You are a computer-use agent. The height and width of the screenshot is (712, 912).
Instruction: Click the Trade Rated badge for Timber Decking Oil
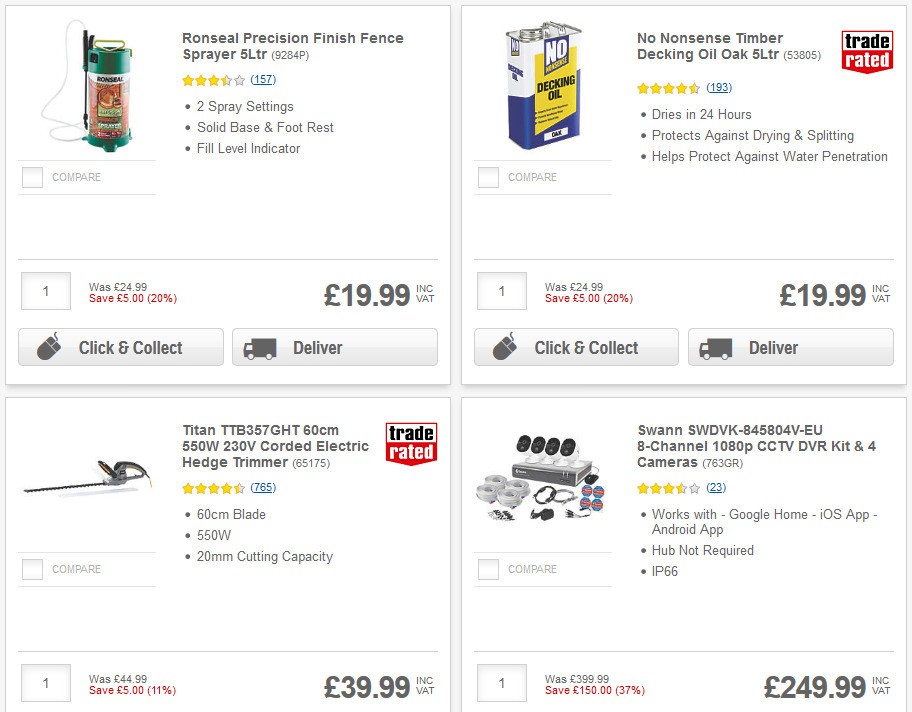pos(867,53)
